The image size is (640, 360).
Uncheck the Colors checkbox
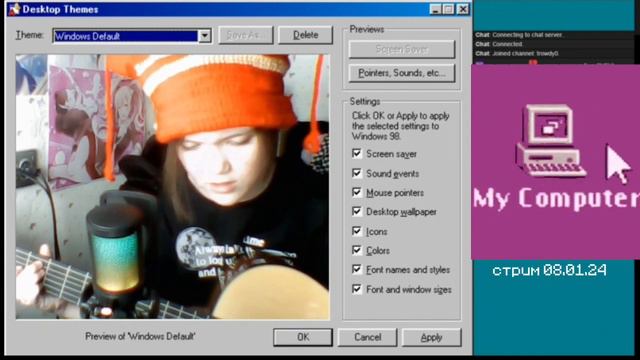pyautogui.click(x=357, y=250)
